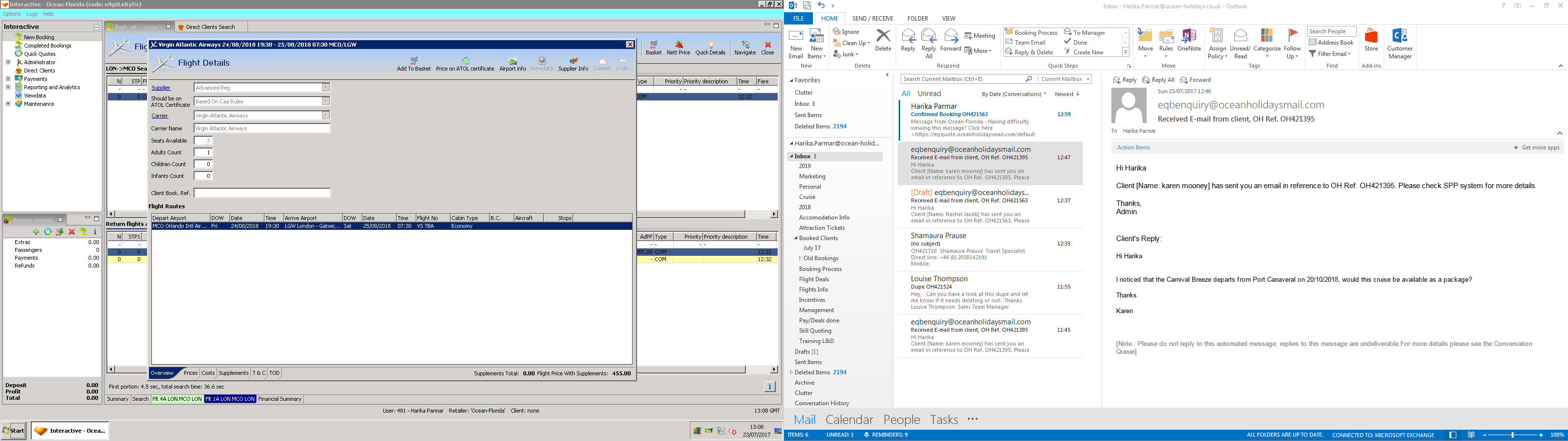Open the Current Mailbox scope dropdown
The image size is (1568, 441).
[1065, 79]
